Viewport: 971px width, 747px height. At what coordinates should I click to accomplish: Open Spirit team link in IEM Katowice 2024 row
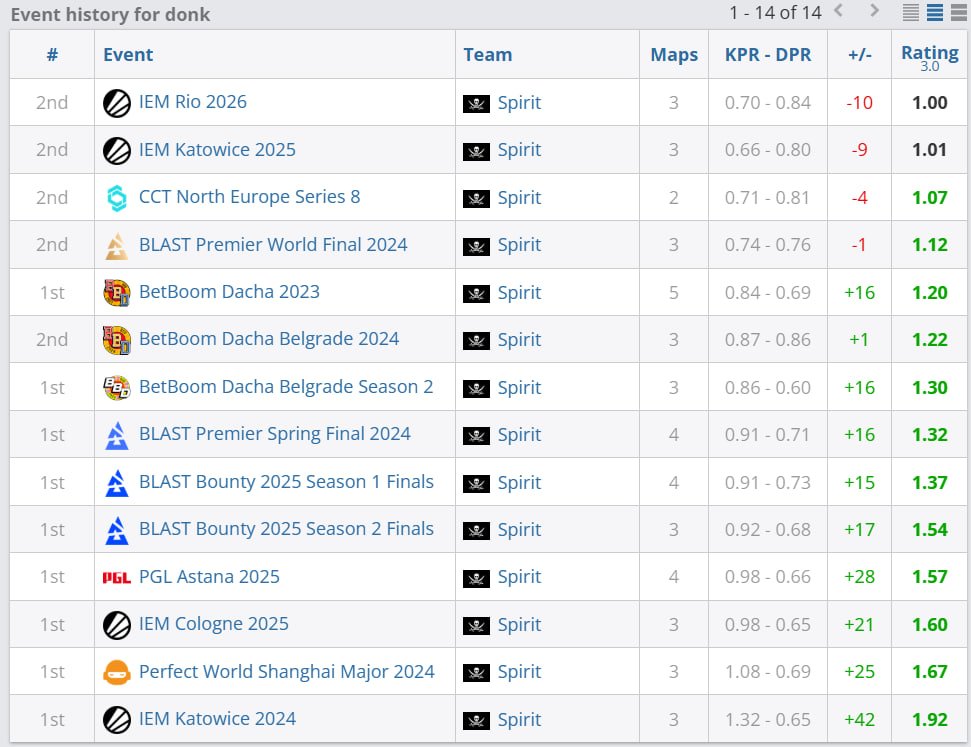coord(519,720)
